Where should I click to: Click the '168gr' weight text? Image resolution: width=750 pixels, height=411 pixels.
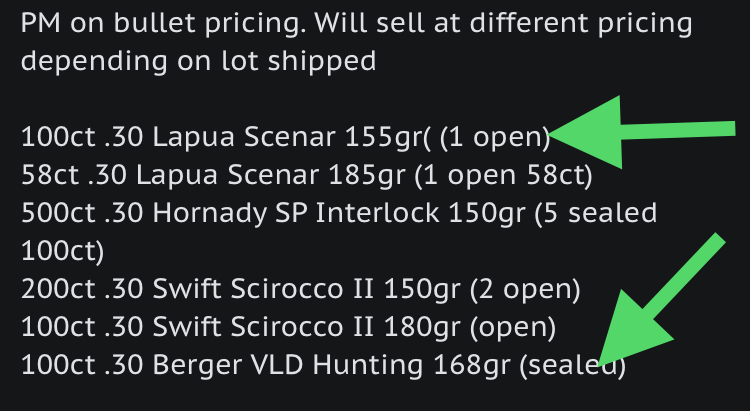coord(471,366)
